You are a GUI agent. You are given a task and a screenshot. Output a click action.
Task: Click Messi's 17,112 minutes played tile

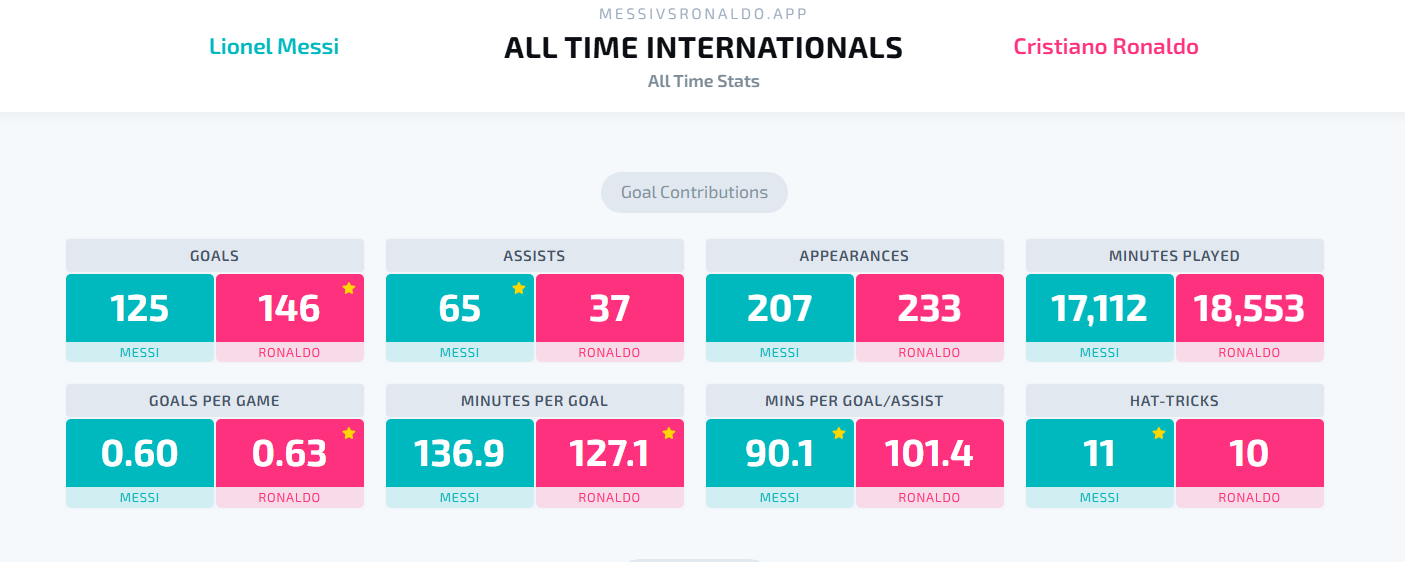click(x=1100, y=308)
